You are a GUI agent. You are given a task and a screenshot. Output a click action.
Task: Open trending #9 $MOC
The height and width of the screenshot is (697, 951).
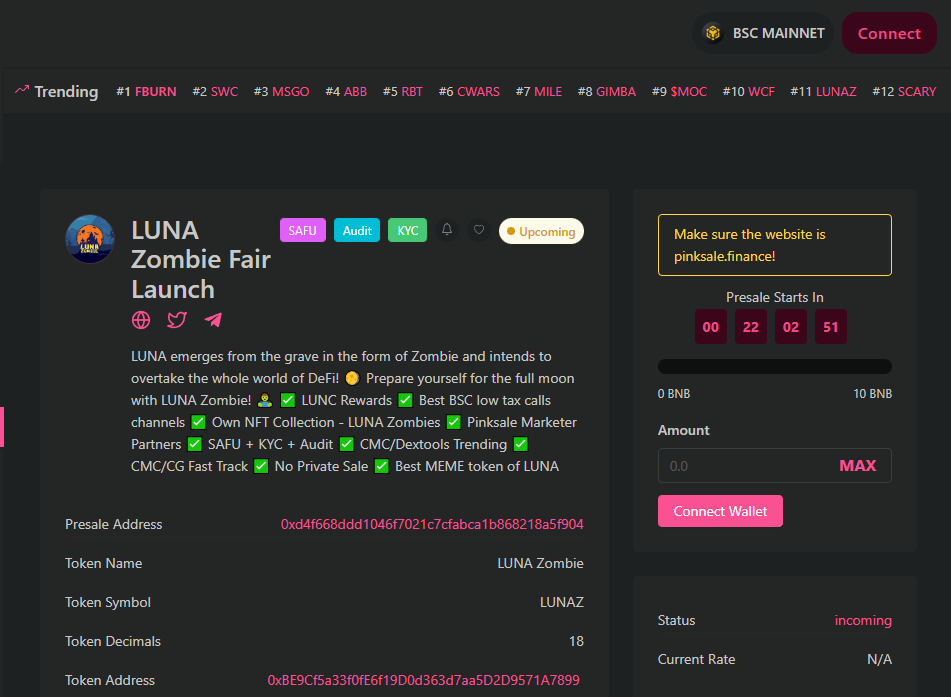(x=679, y=92)
